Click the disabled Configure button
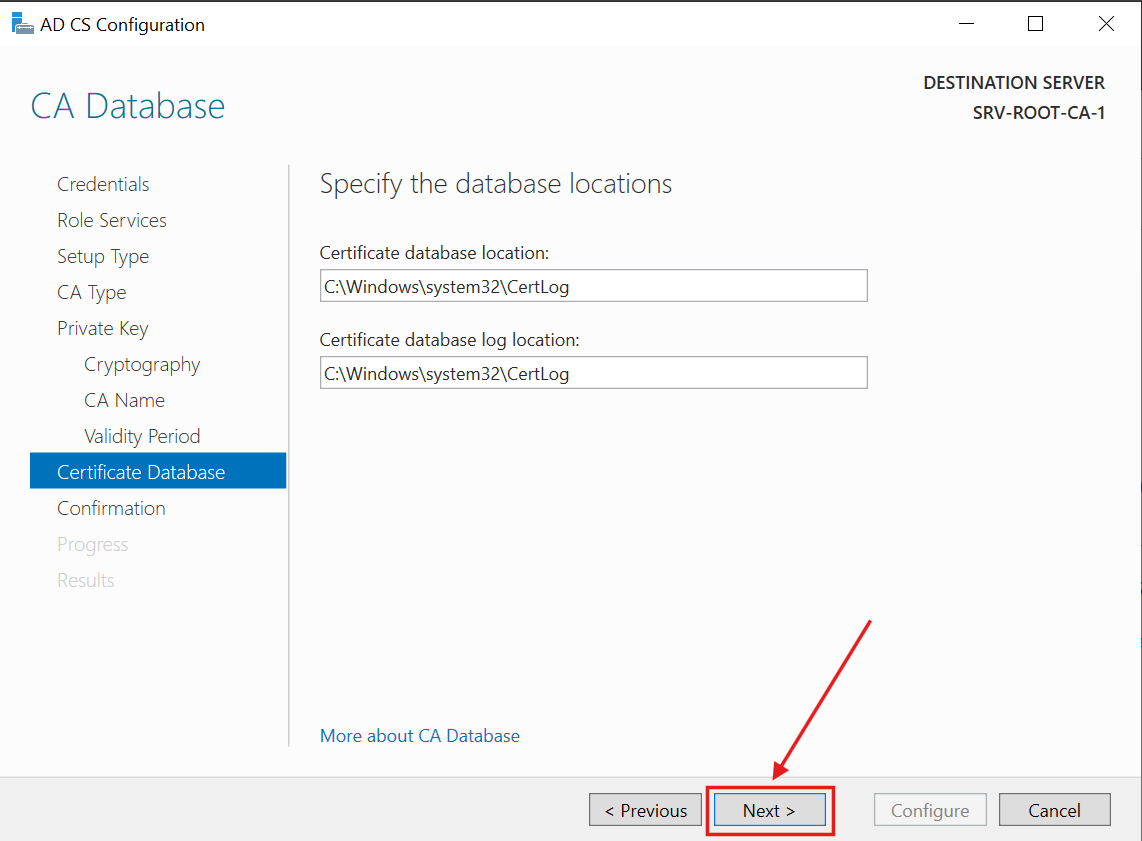The image size is (1142, 841). point(930,809)
